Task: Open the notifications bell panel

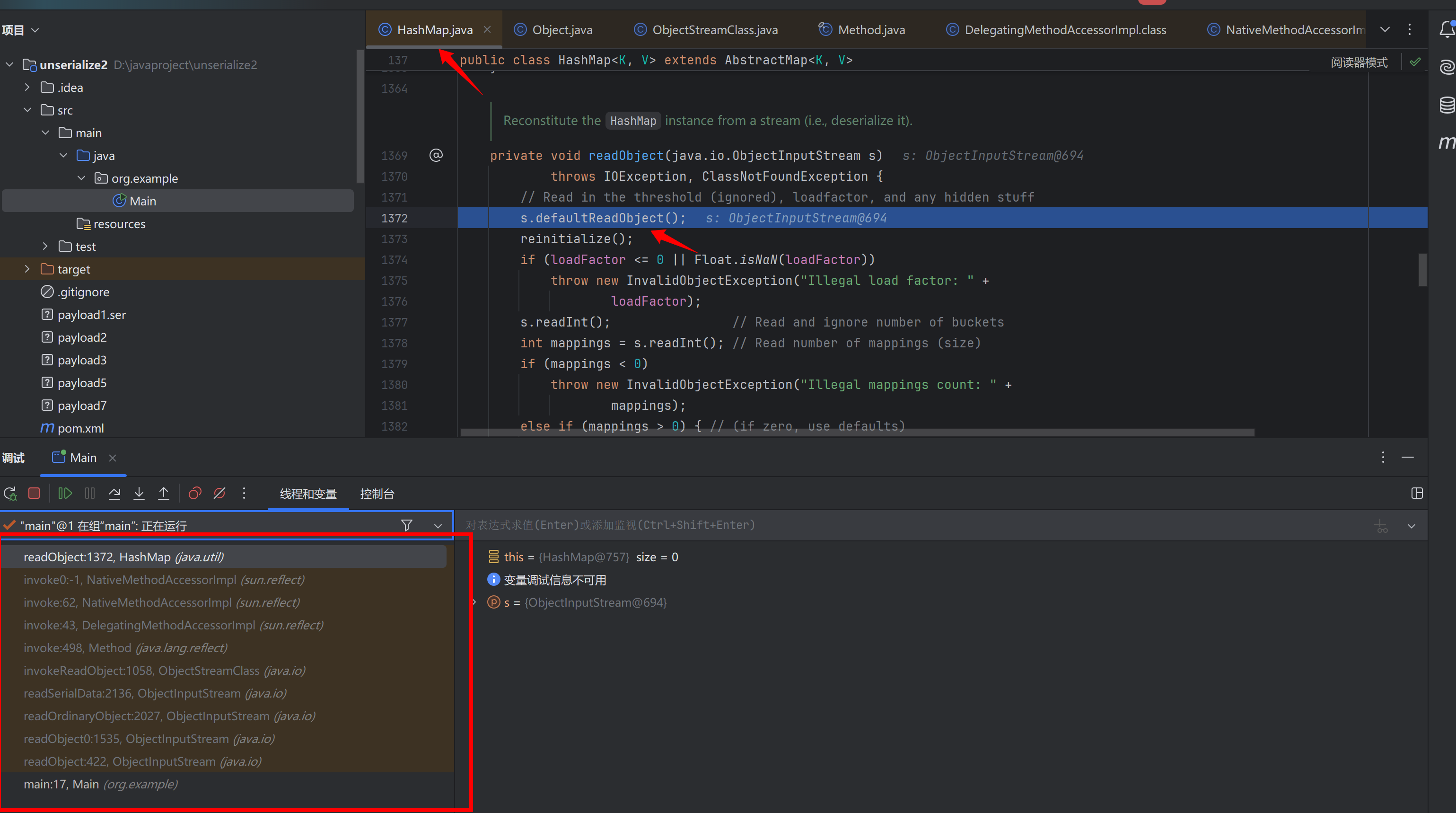Action: 1447,29
